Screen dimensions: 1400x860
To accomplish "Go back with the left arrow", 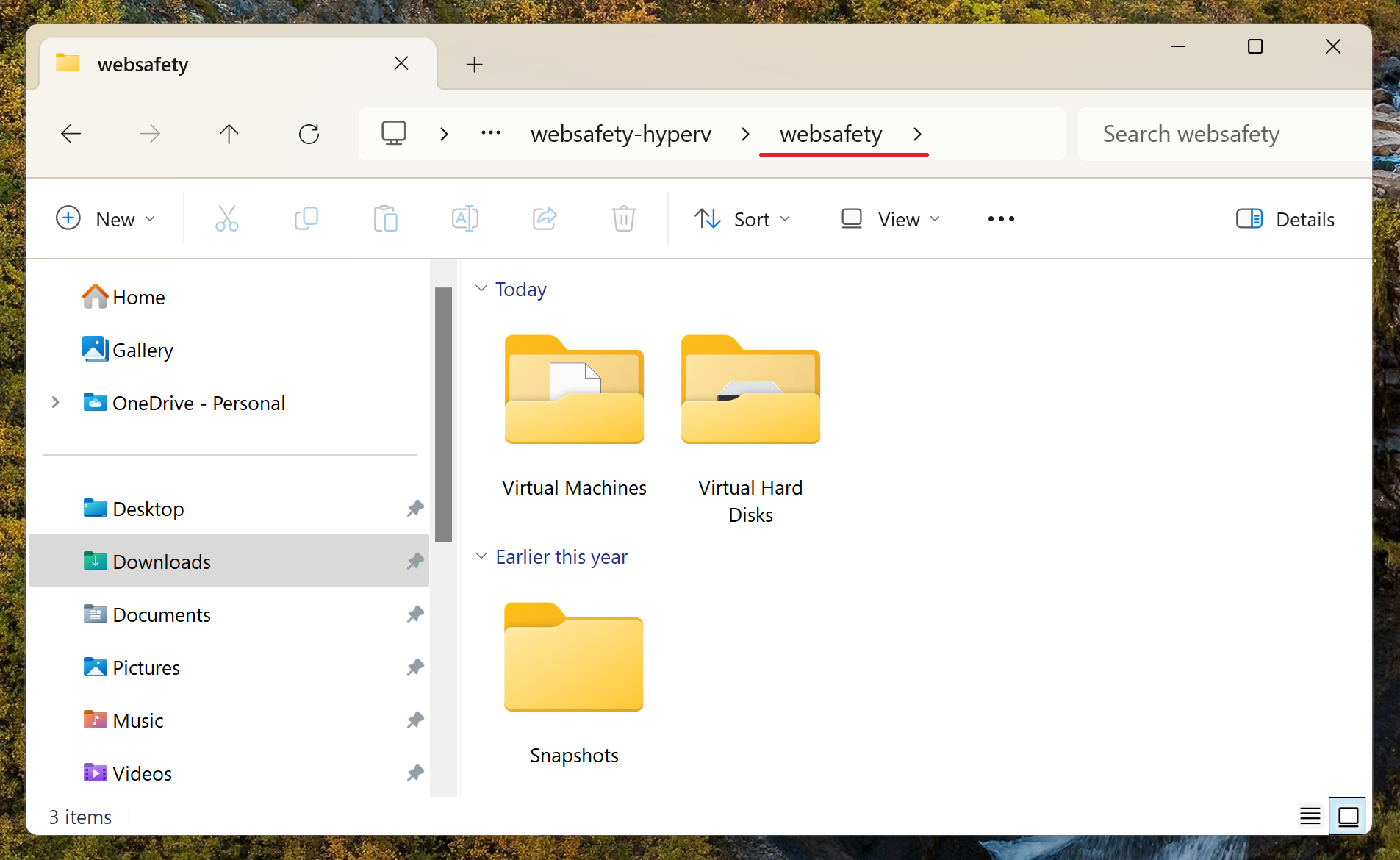I will click(x=71, y=134).
